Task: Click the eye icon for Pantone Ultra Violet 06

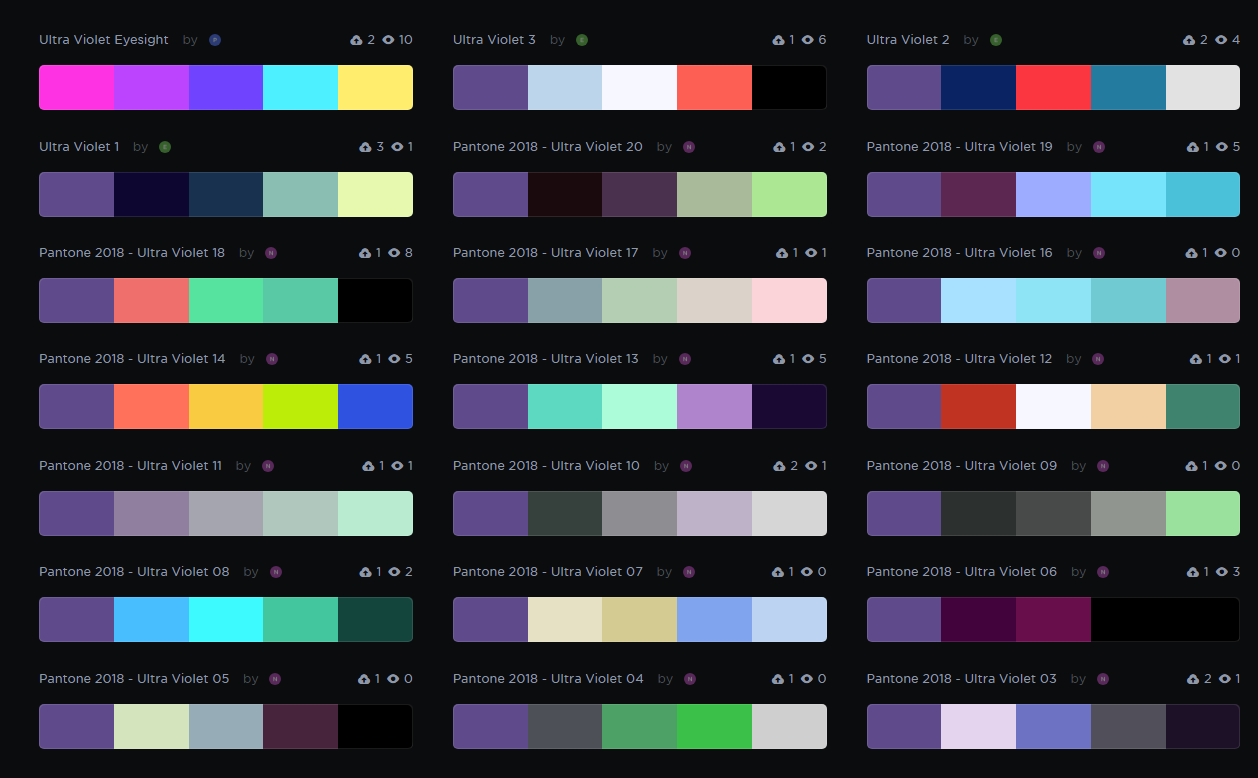Action: (1221, 572)
